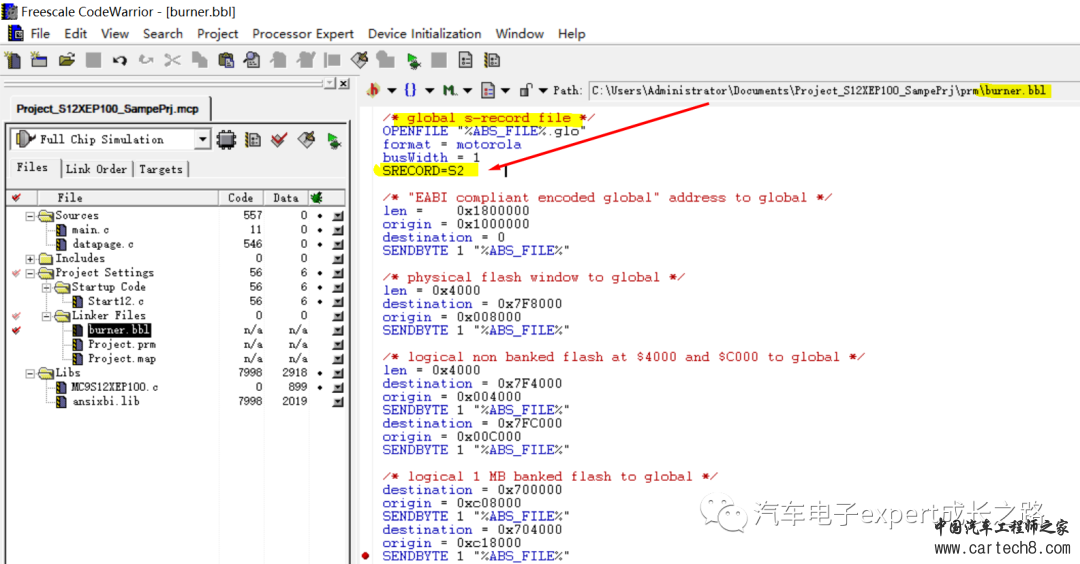
Task: Click the Undo arrow icon
Action: coord(120,61)
